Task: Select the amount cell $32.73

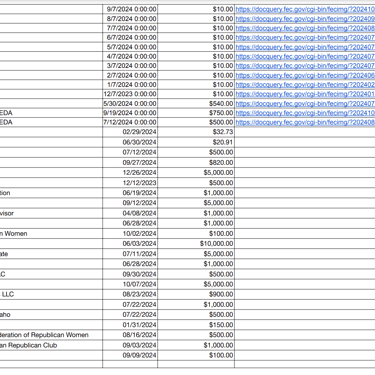Action: pos(196,132)
